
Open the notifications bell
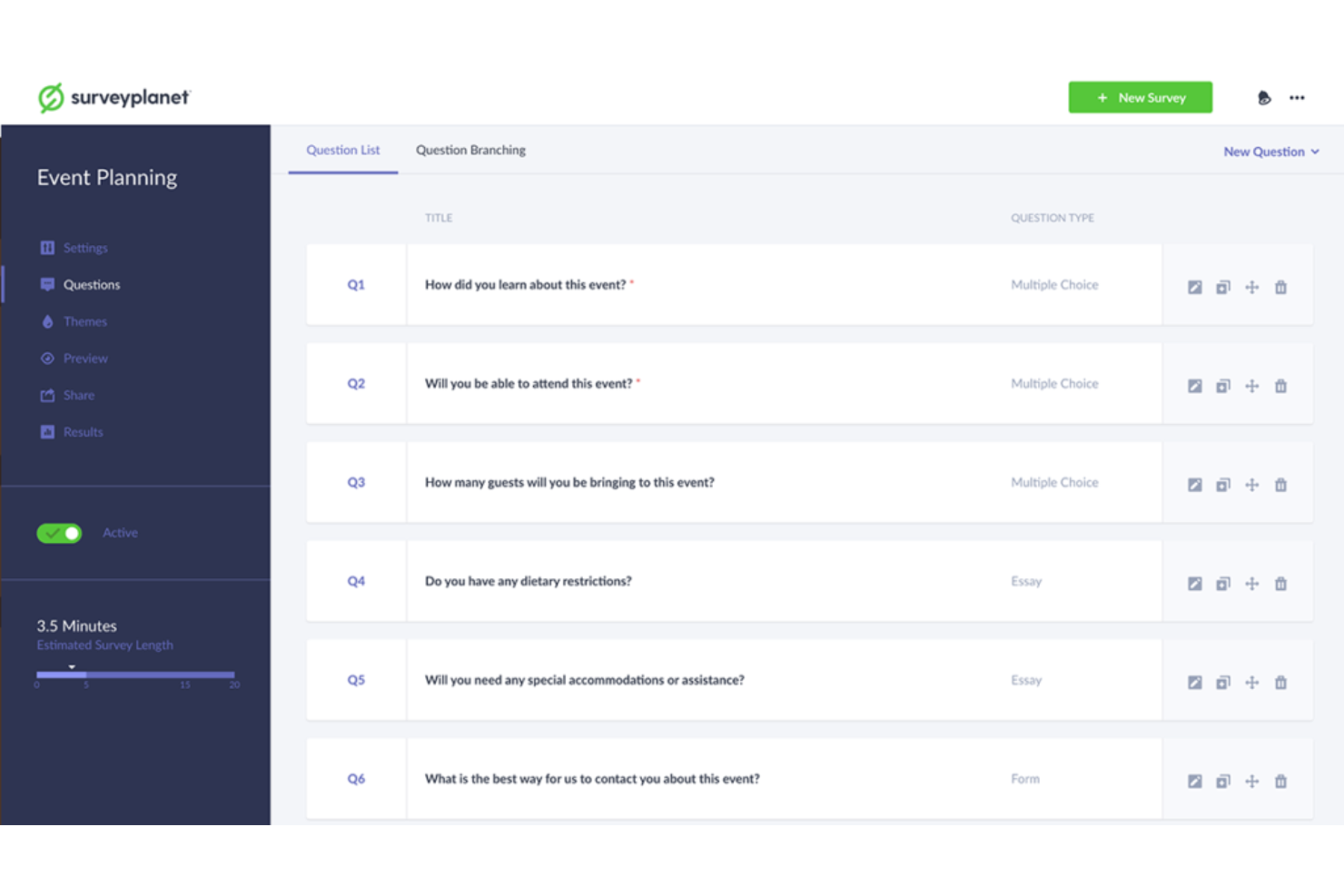(1264, 97)
